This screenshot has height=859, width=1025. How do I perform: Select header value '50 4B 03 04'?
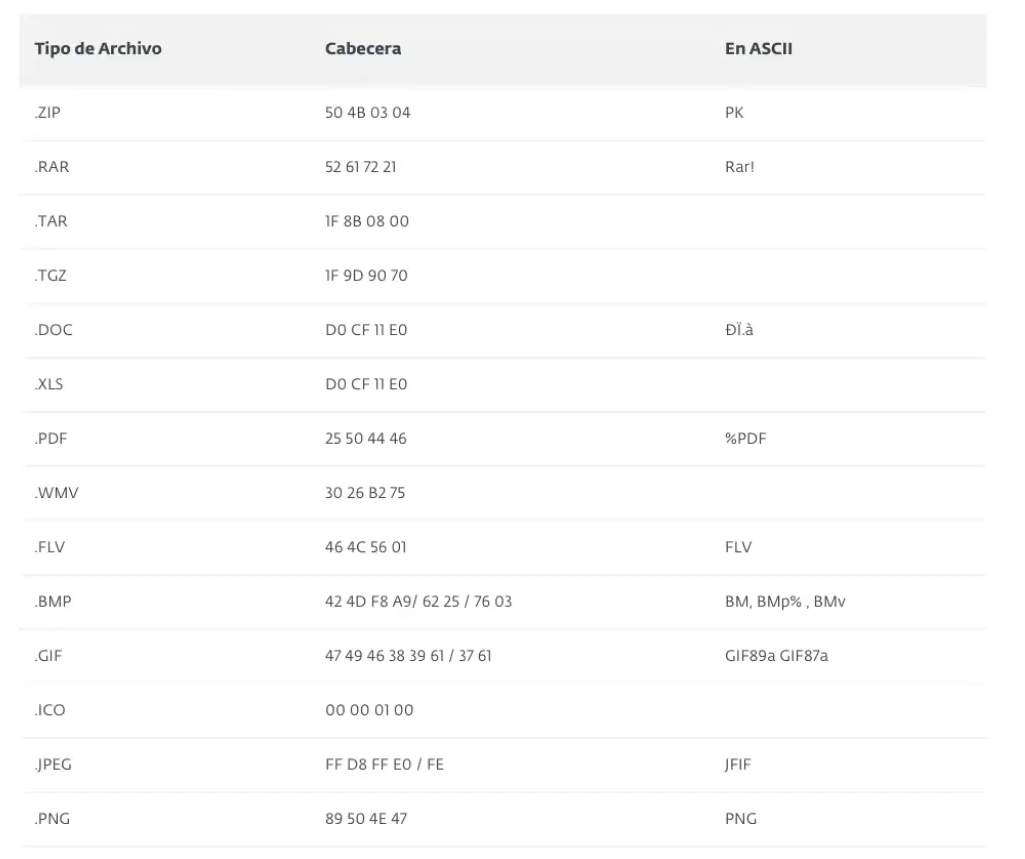click(367, 112)
